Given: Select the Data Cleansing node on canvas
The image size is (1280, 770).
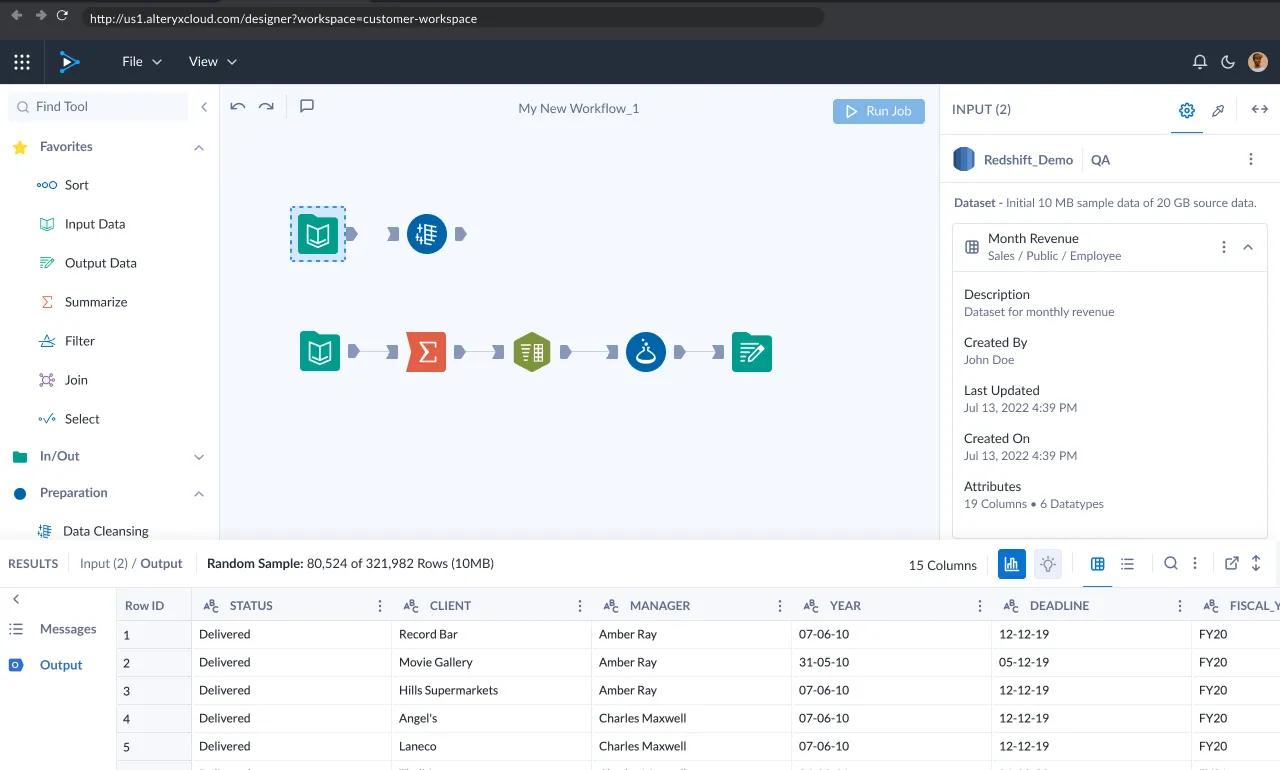Looking at the screenshot, I should (x=427, y=234).
